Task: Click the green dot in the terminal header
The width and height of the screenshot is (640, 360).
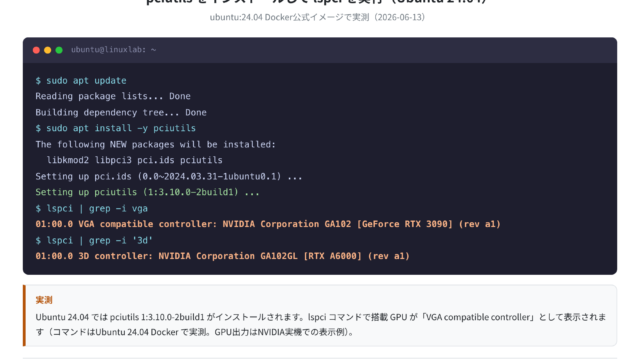Action: coord(59,50)
